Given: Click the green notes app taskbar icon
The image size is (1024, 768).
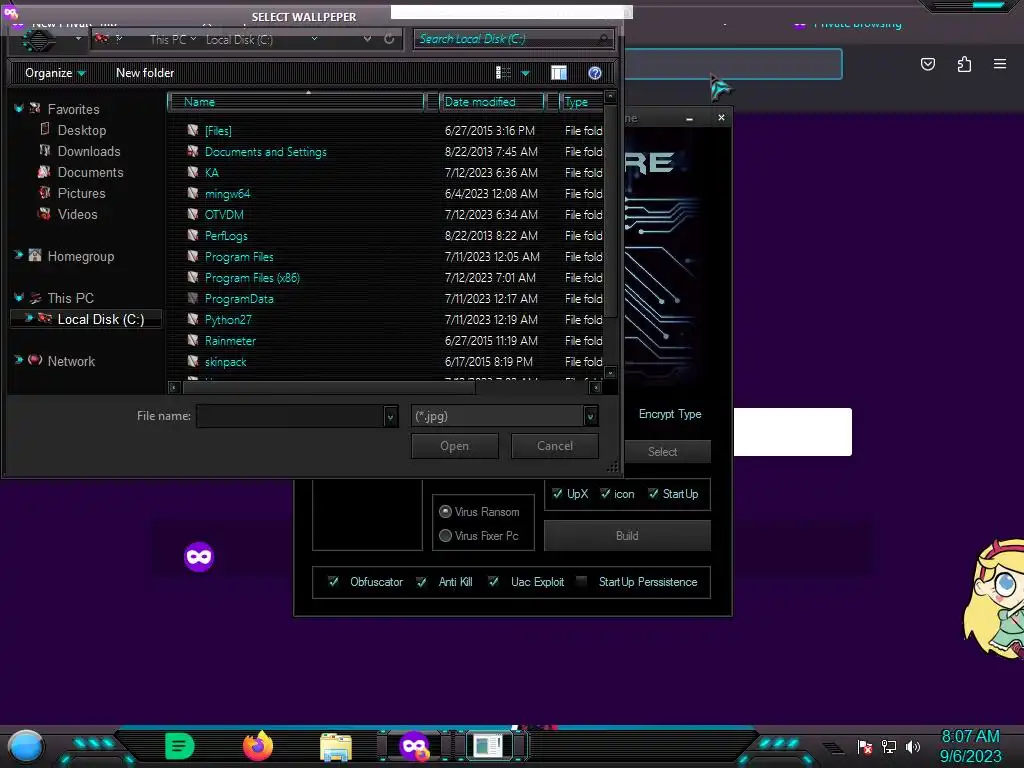Looking at the screenshot, I should point(180,746).
